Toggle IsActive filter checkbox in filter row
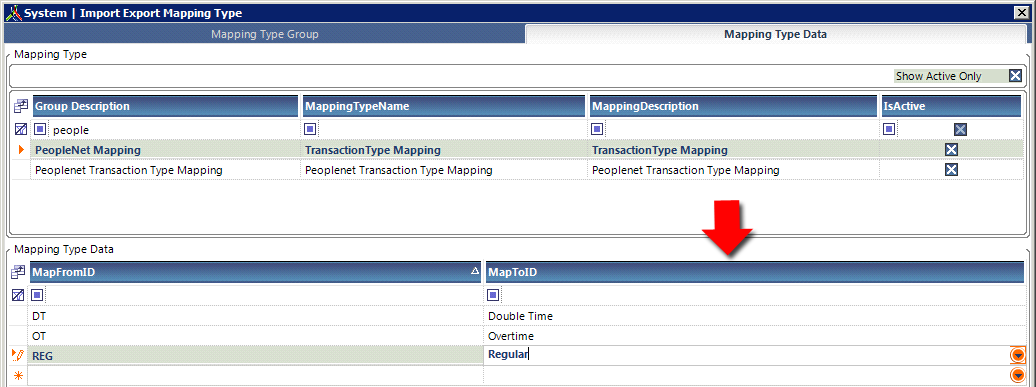Viewport: 1036px width, 387px height. tap(960, 129)
